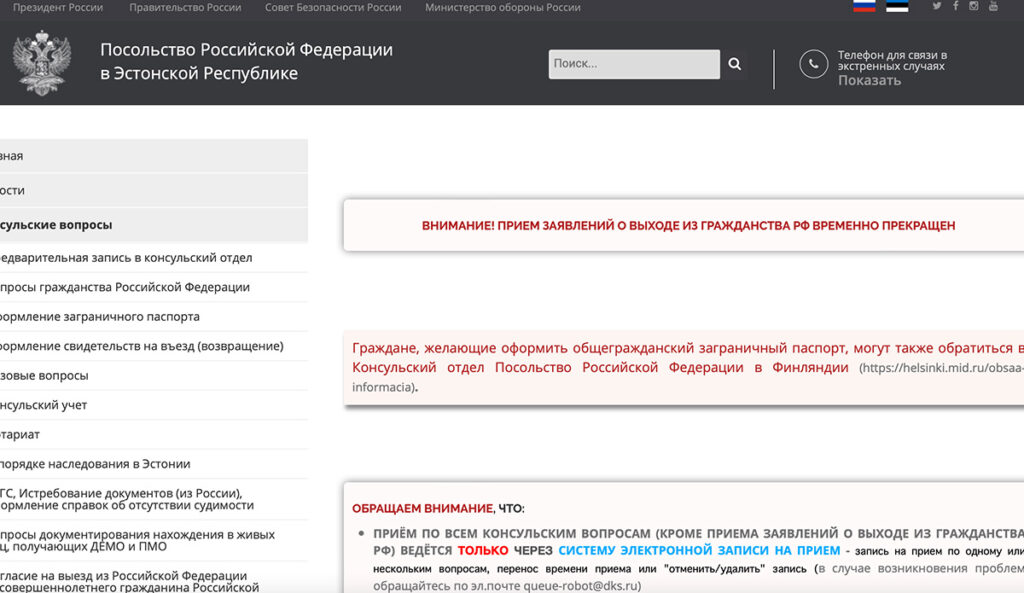Click the emergency phone circle icon

[814, 64]
